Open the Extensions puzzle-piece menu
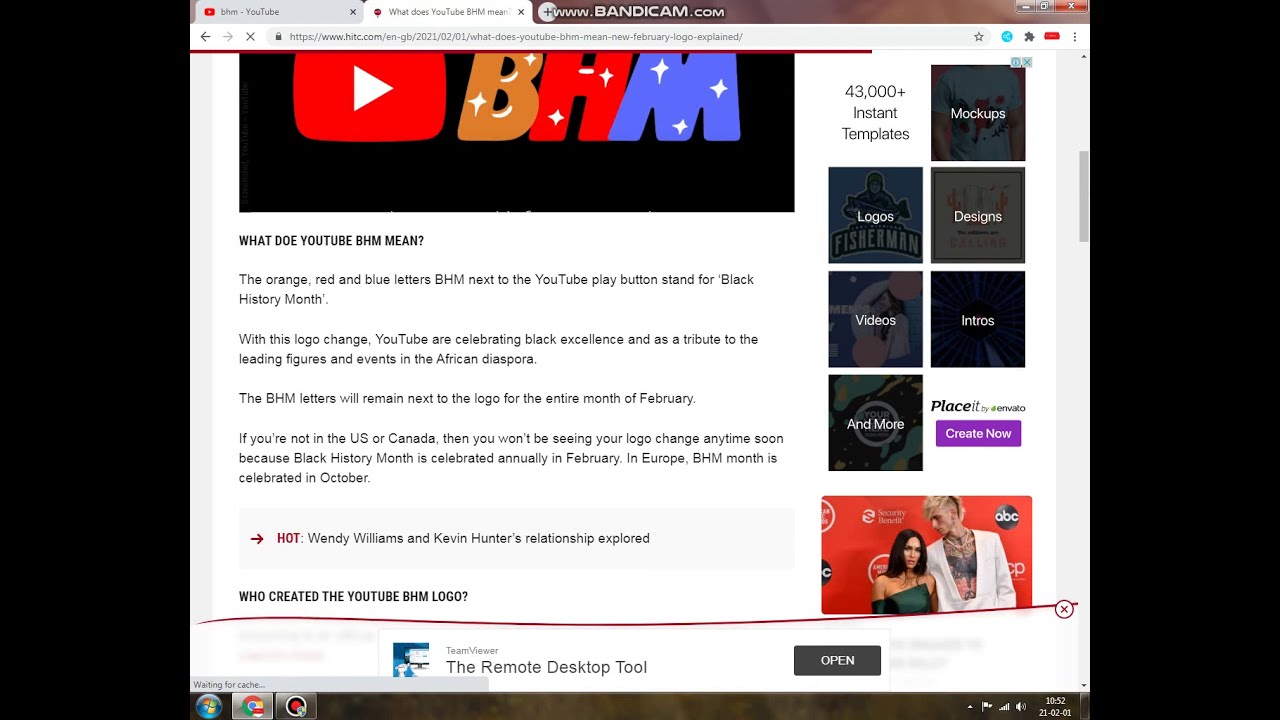 click(x=1029, y=36)
